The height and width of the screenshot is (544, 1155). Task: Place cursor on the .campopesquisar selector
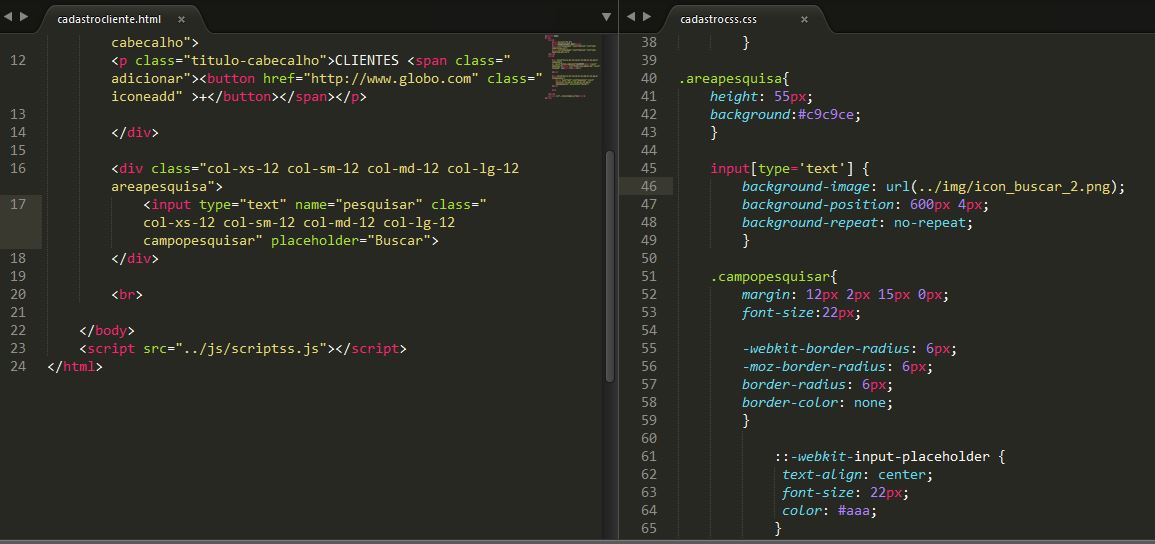[771, 276]
